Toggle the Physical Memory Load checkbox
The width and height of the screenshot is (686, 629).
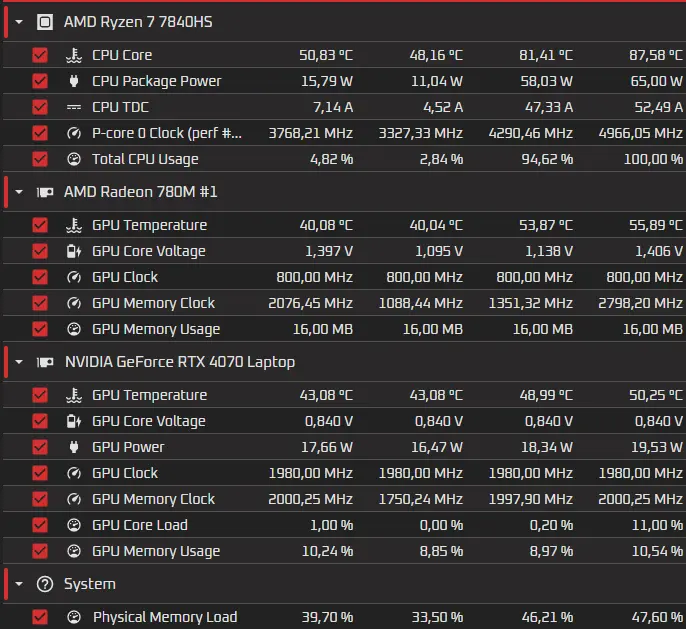tap(40, 617)
